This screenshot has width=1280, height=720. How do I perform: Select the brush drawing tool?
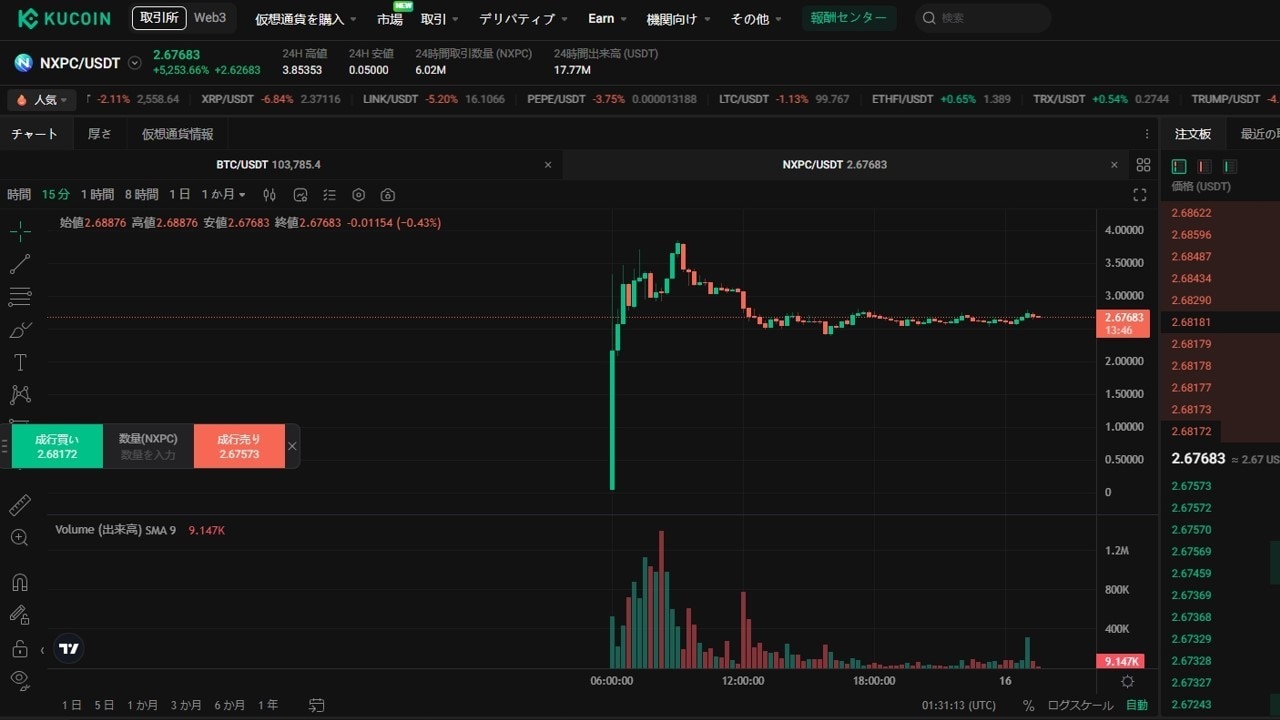coord(20,330)
